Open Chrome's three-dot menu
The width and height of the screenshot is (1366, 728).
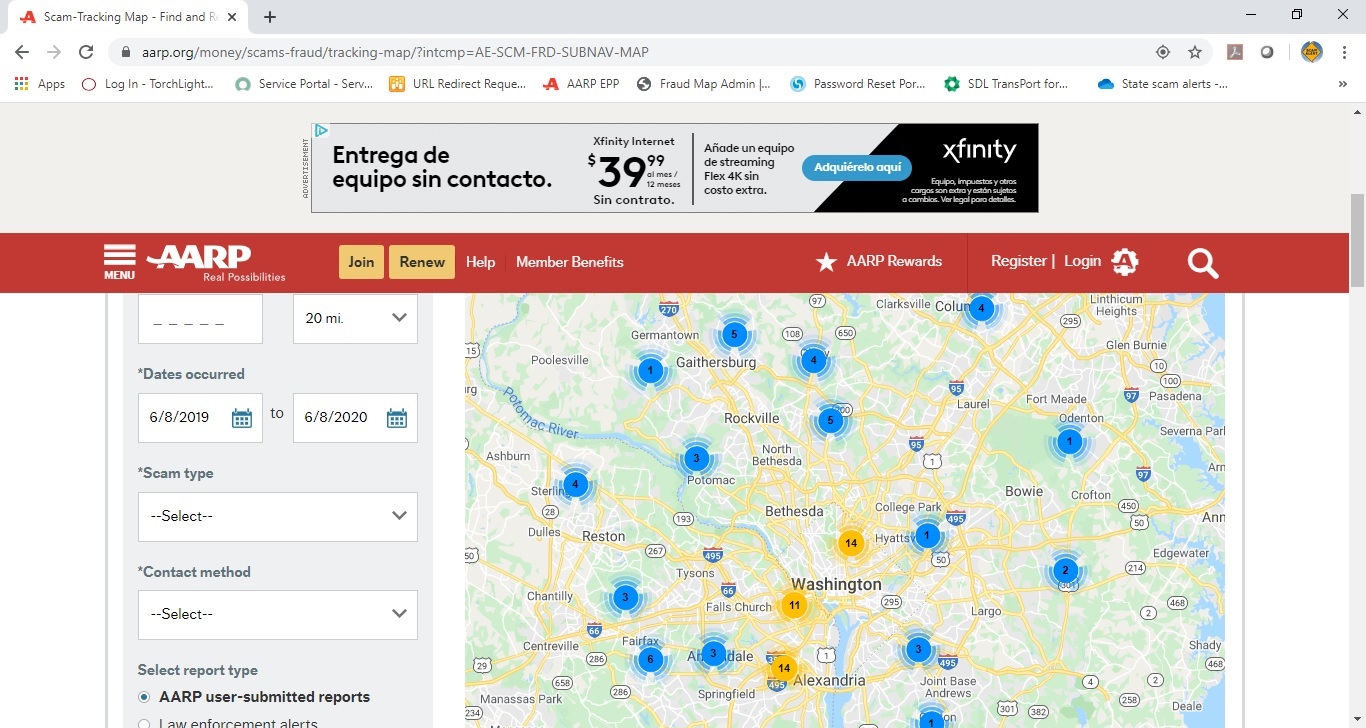[x=1343, y=52]
